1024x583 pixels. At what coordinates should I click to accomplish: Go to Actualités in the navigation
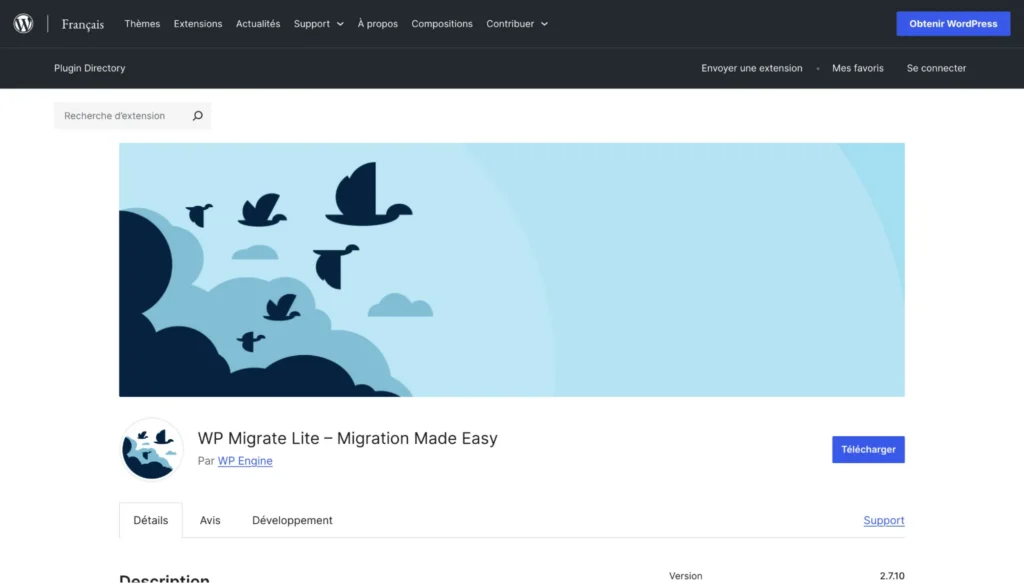coord(258,24)
